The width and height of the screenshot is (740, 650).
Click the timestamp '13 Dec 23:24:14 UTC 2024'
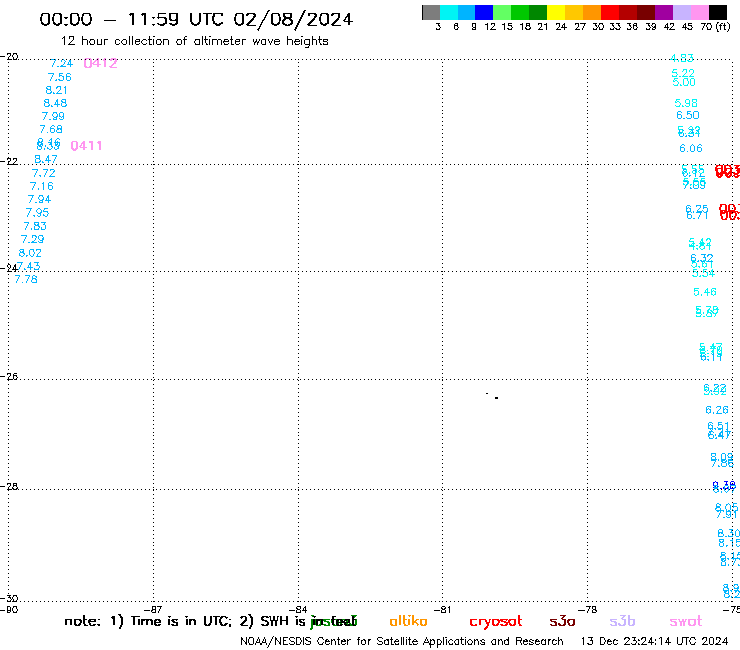(654, 641)
